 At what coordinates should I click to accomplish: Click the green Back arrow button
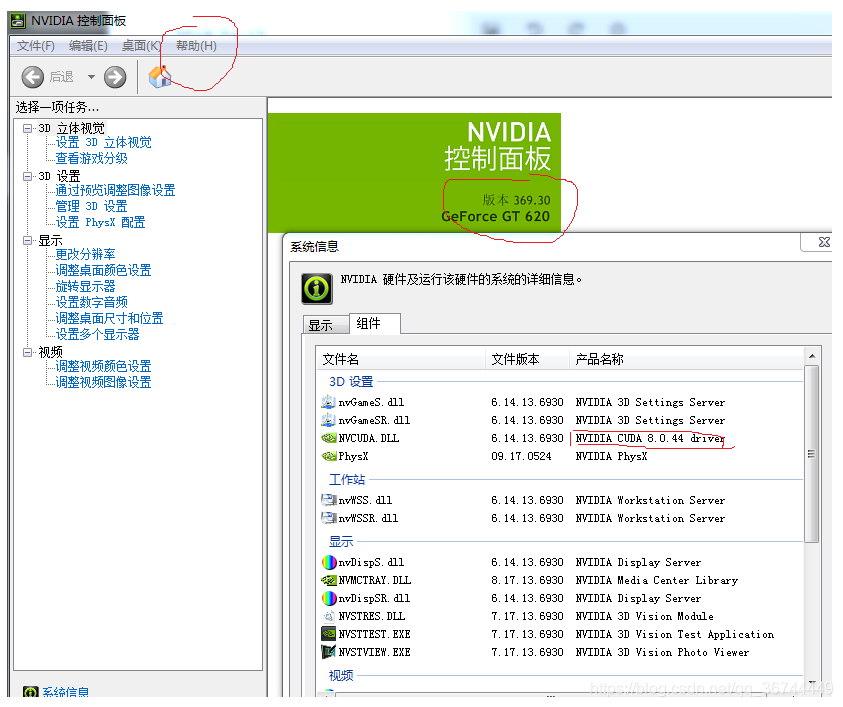pos(32,77)
